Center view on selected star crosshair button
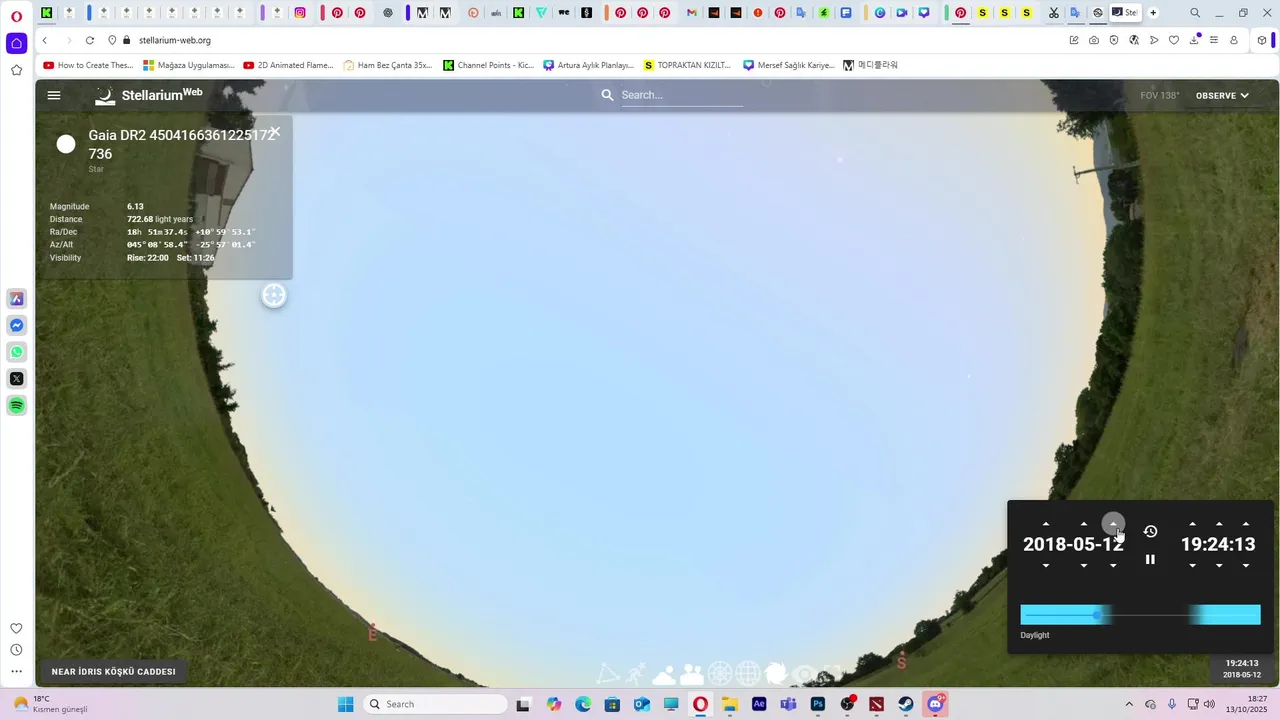1280x720 pixels. [274, 295]
